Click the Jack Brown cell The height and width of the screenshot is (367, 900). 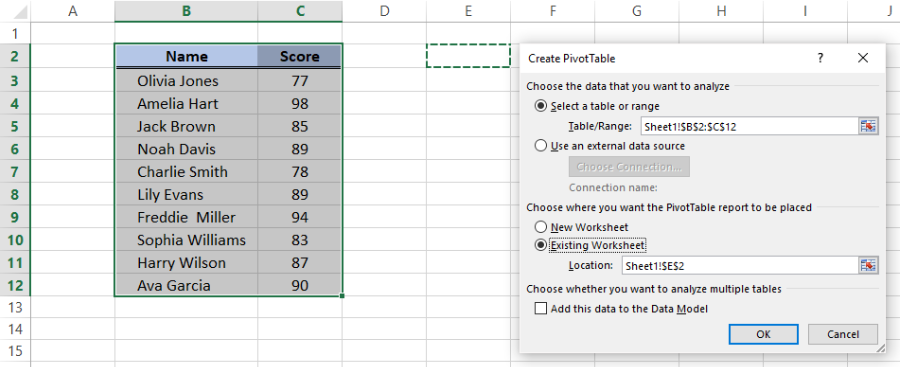pyautogui.click(x=186, y=126)
